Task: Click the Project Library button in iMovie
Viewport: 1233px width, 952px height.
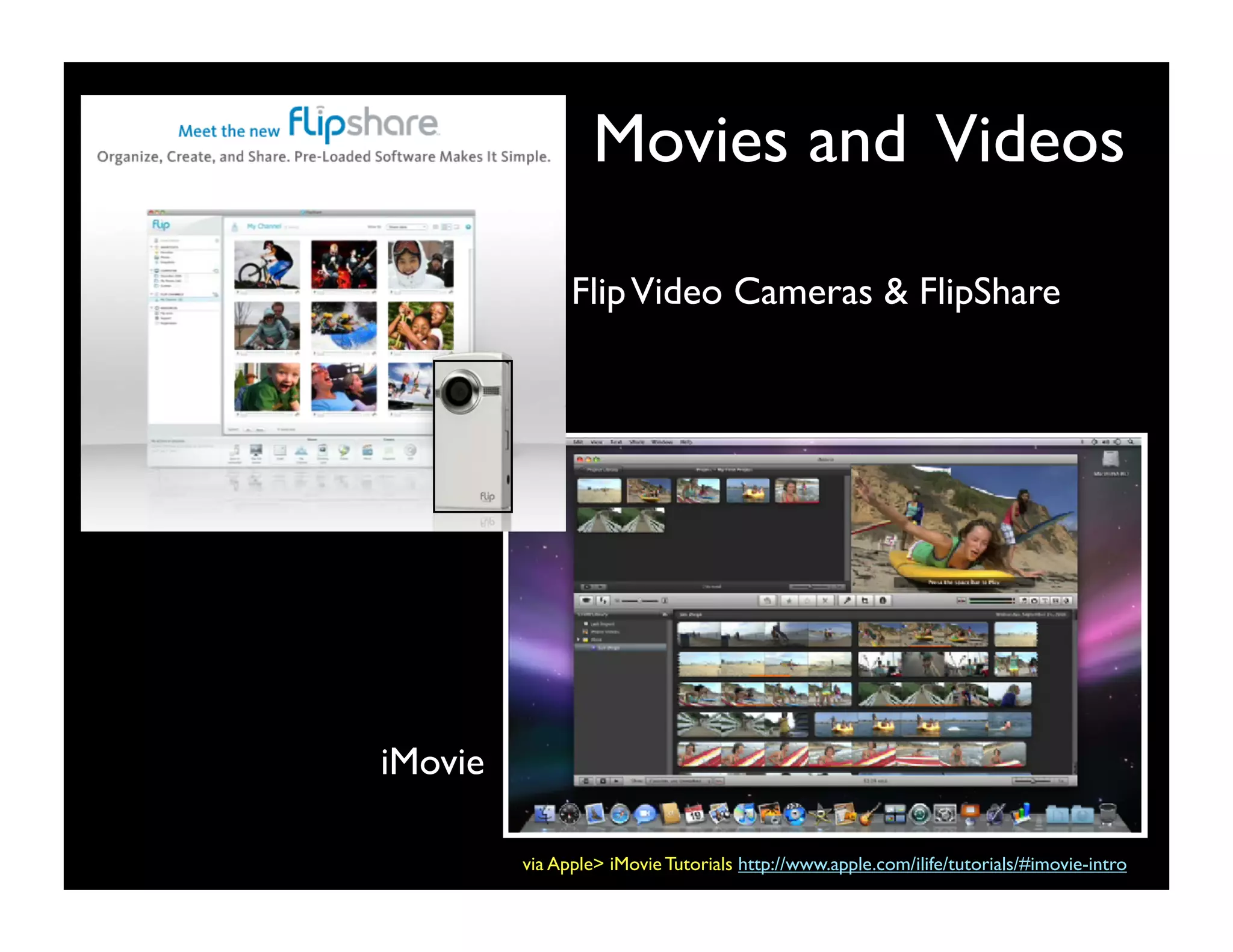Action: (x=602, y=469)
